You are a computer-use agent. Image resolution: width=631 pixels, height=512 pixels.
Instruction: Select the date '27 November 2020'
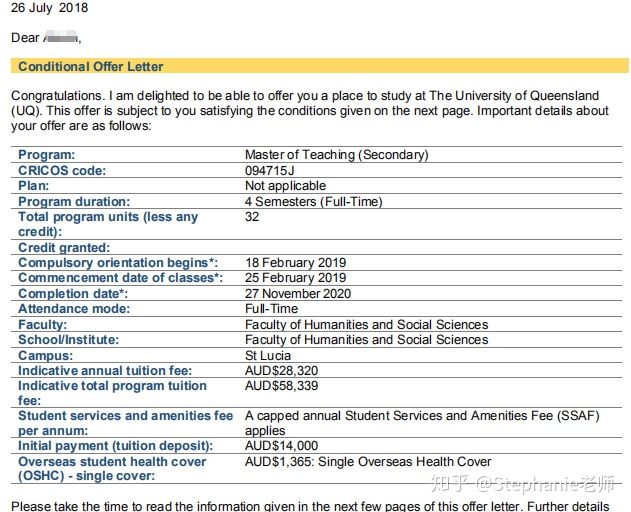coord(298,294)
